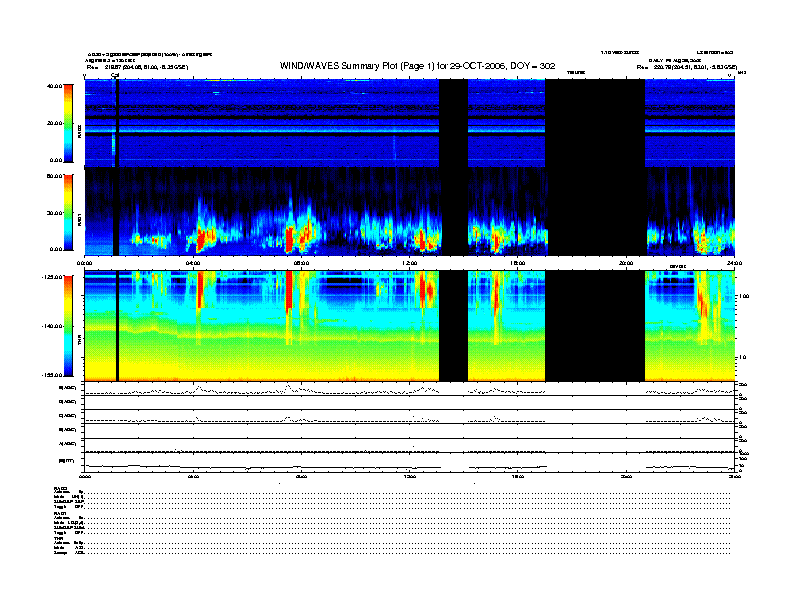Click the 04:00 tick label below RAD1 panel
This screenshot has width=792, height=612.
tap(193, 263)
